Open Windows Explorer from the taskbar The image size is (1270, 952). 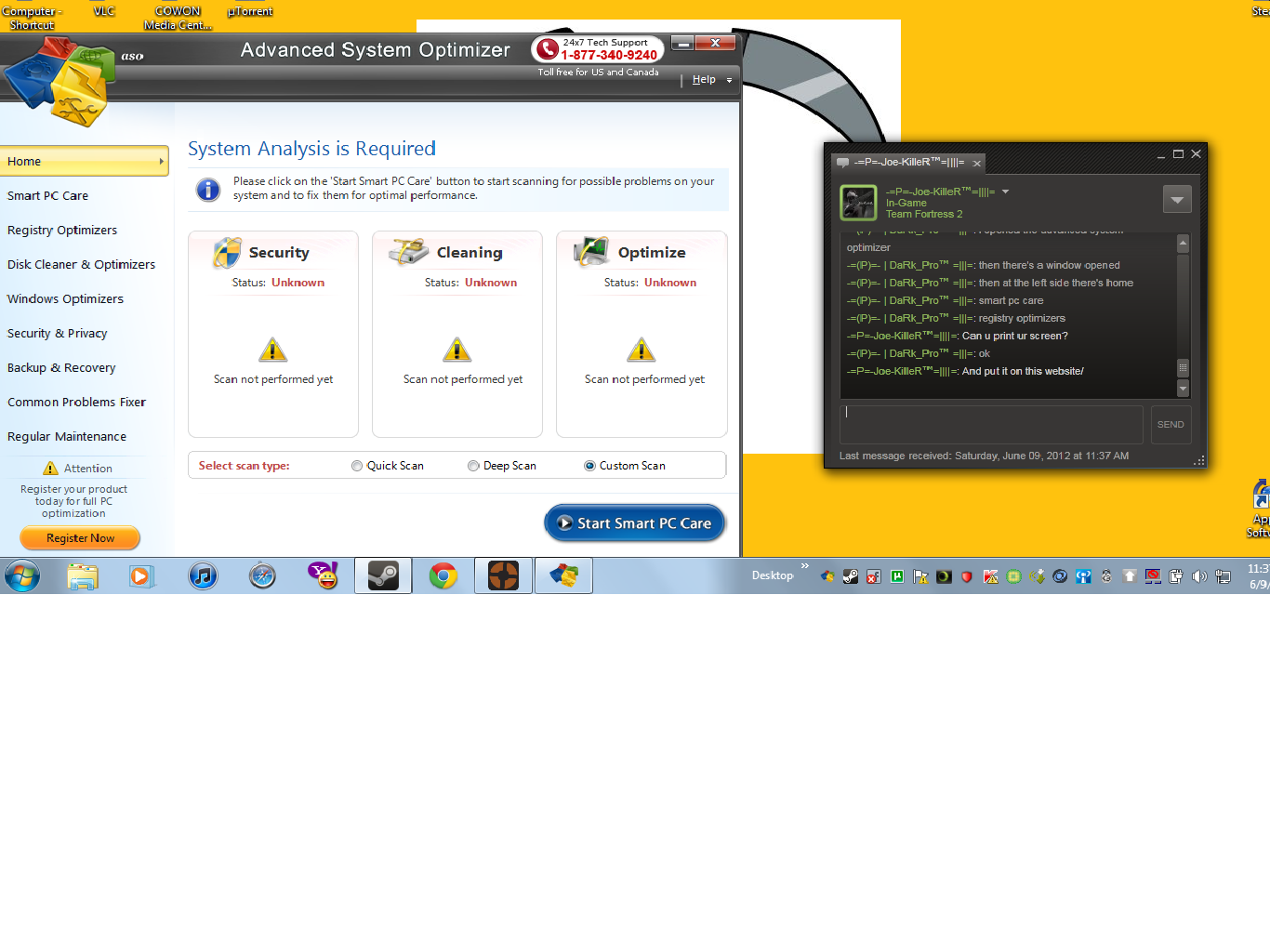tap(82, 576)
